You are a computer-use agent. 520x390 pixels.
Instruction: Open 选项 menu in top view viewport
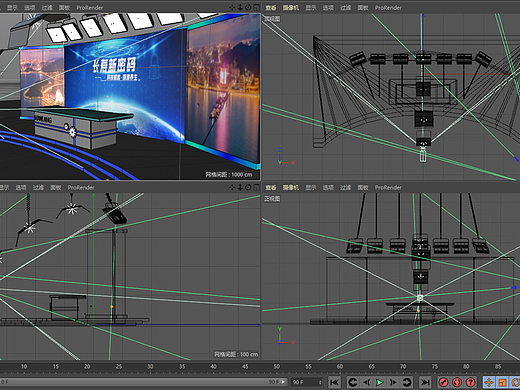coord(328,7)
